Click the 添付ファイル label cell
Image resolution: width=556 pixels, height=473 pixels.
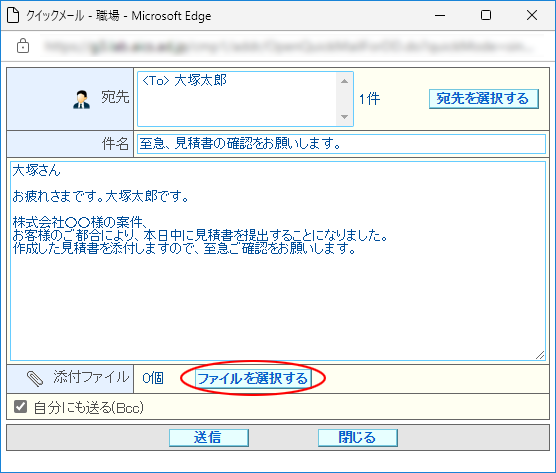[70, 379]
